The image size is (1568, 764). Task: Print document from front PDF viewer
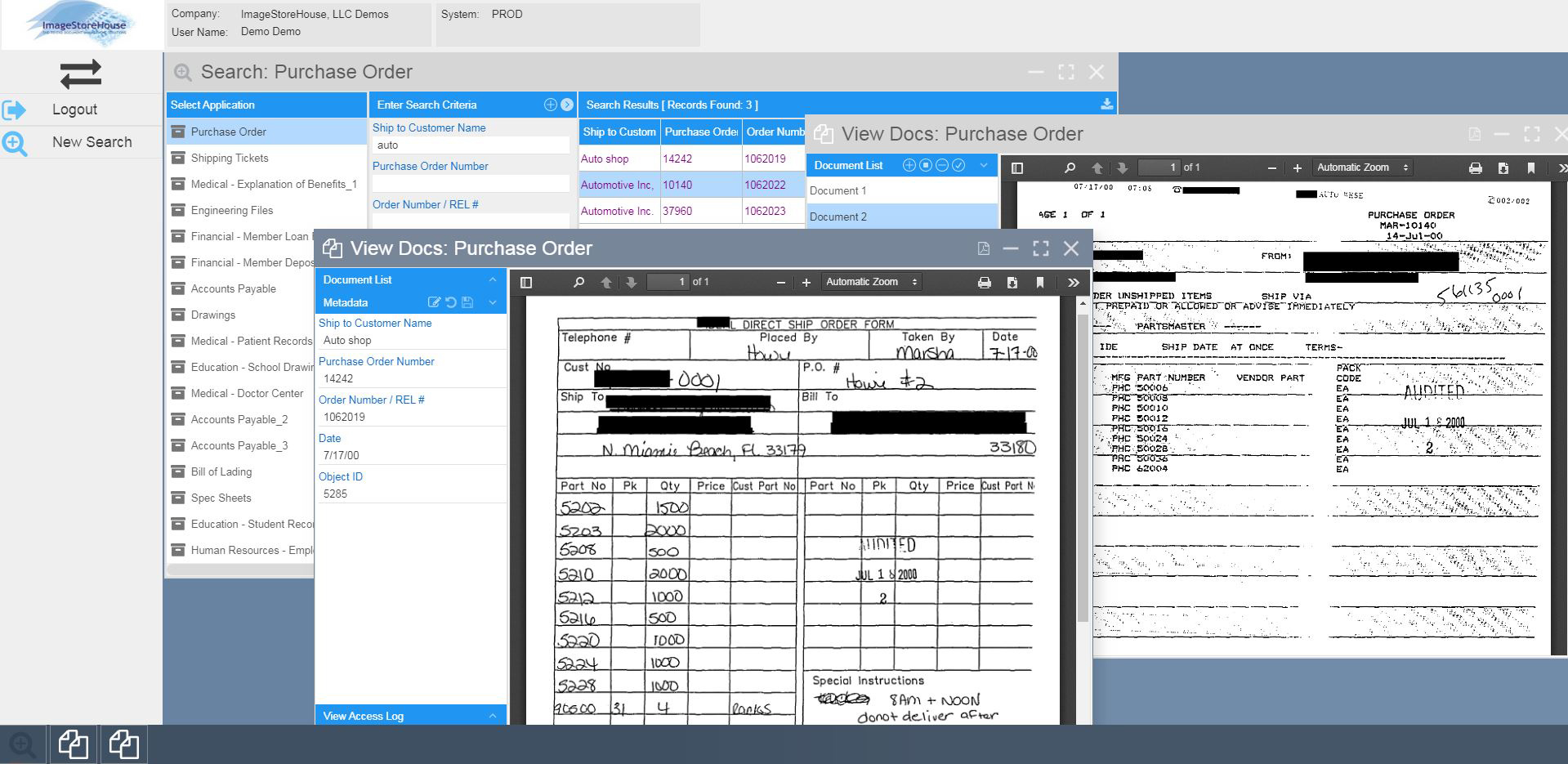(984, 282)
